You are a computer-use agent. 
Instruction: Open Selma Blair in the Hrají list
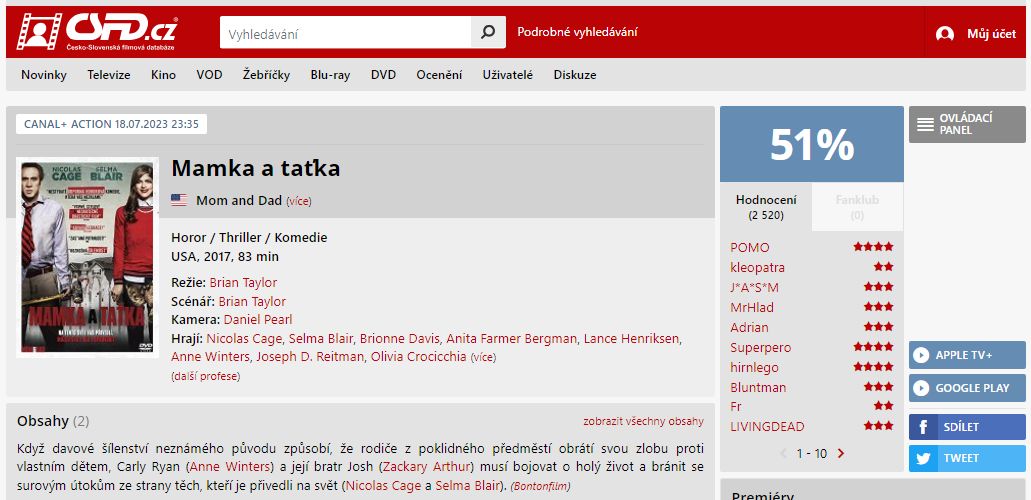321,339
